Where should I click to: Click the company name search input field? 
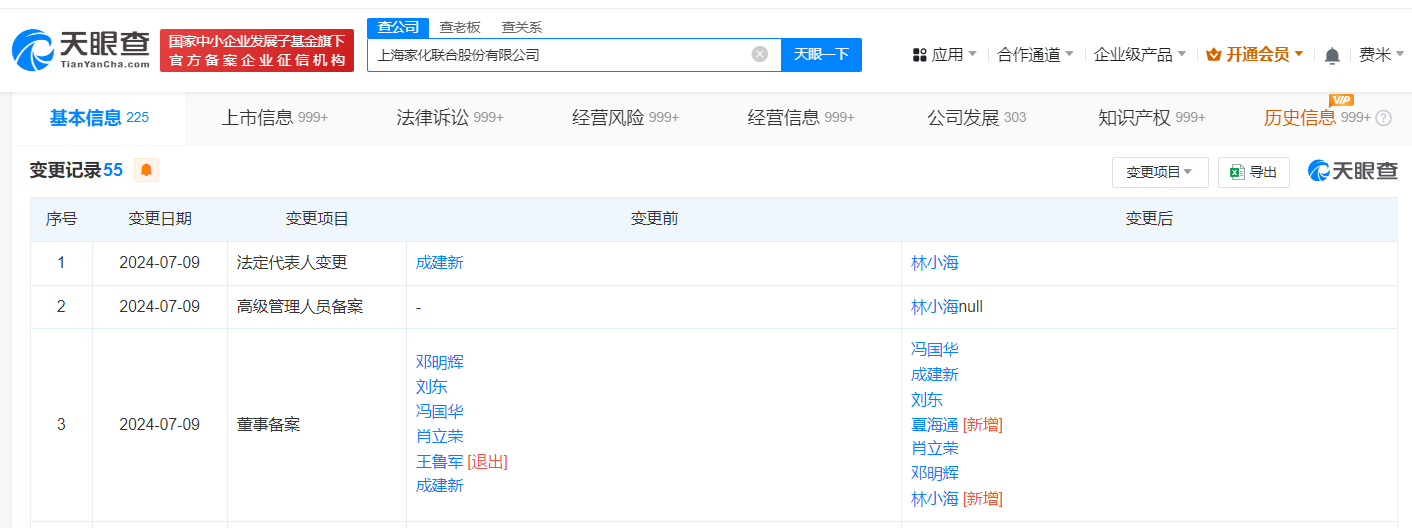click(x=560, y=55)
